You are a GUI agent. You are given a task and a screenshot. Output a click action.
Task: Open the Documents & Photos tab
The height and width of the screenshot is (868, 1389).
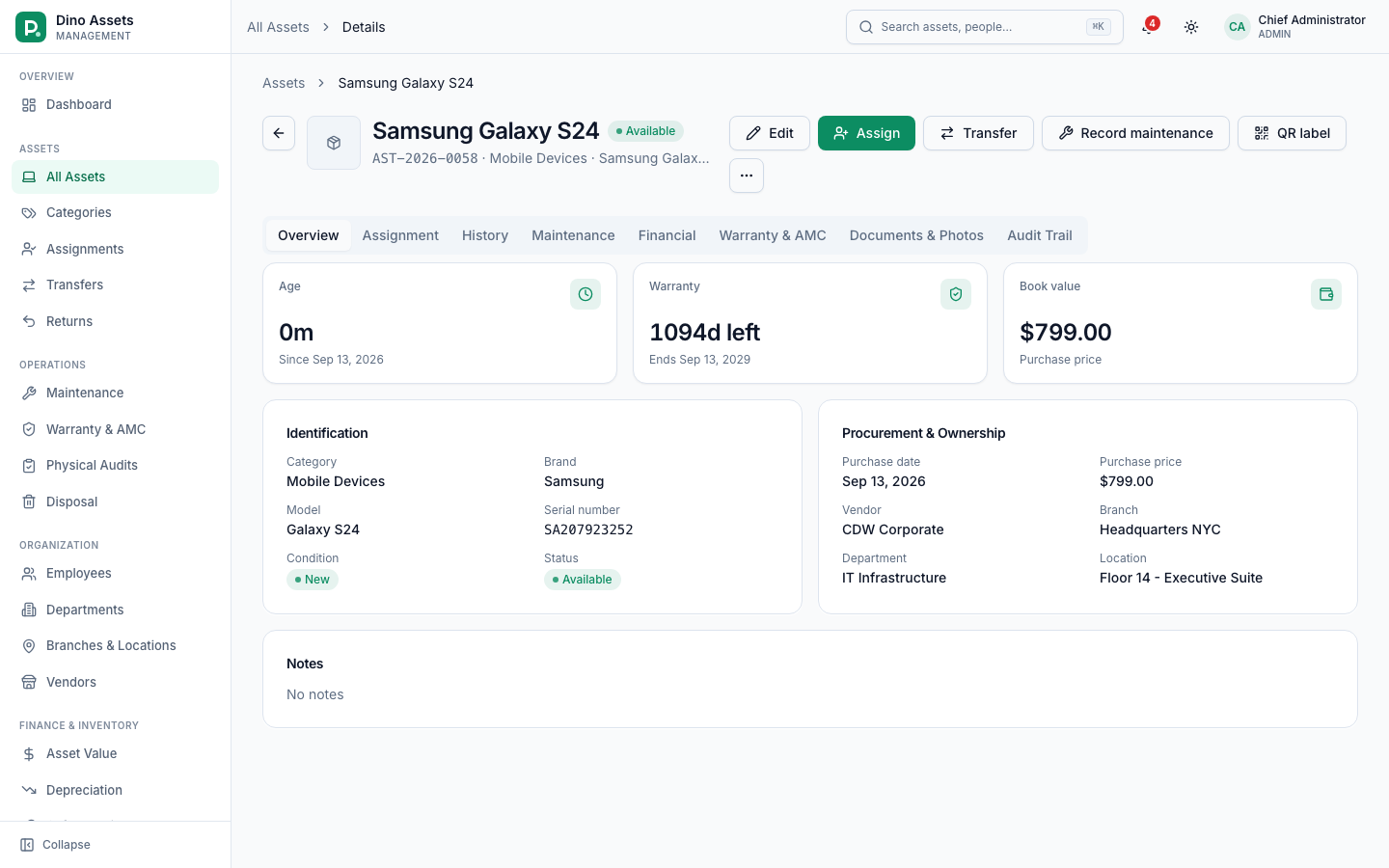coord(916,235)
